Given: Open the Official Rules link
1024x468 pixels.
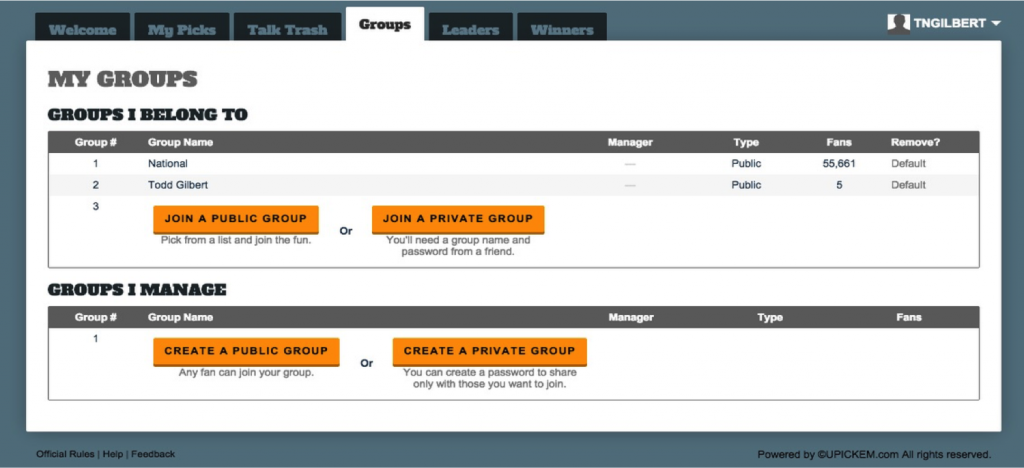Looking at the screenshot, I should click(65, 454).
